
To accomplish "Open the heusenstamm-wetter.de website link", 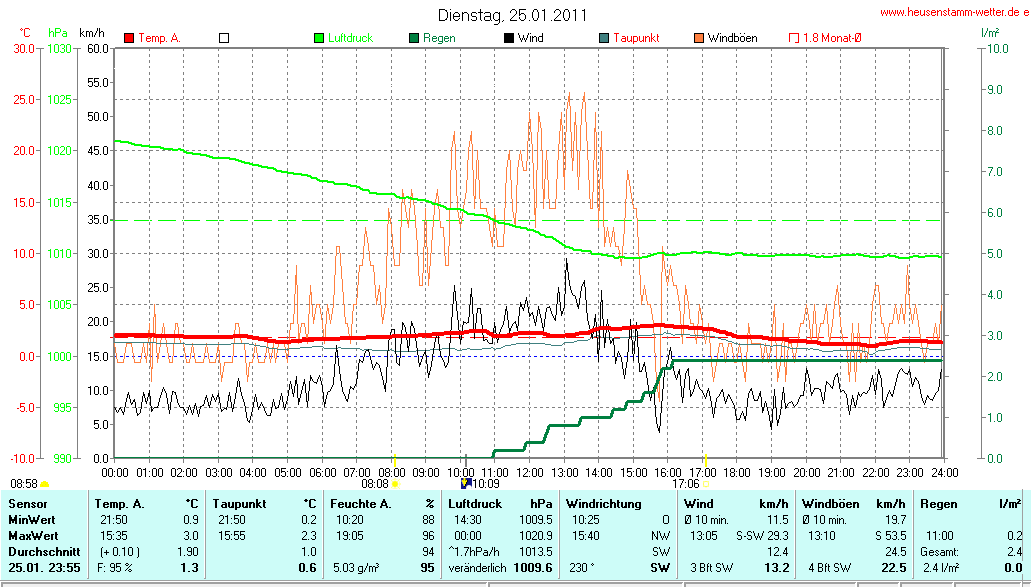I will (954, 12).
